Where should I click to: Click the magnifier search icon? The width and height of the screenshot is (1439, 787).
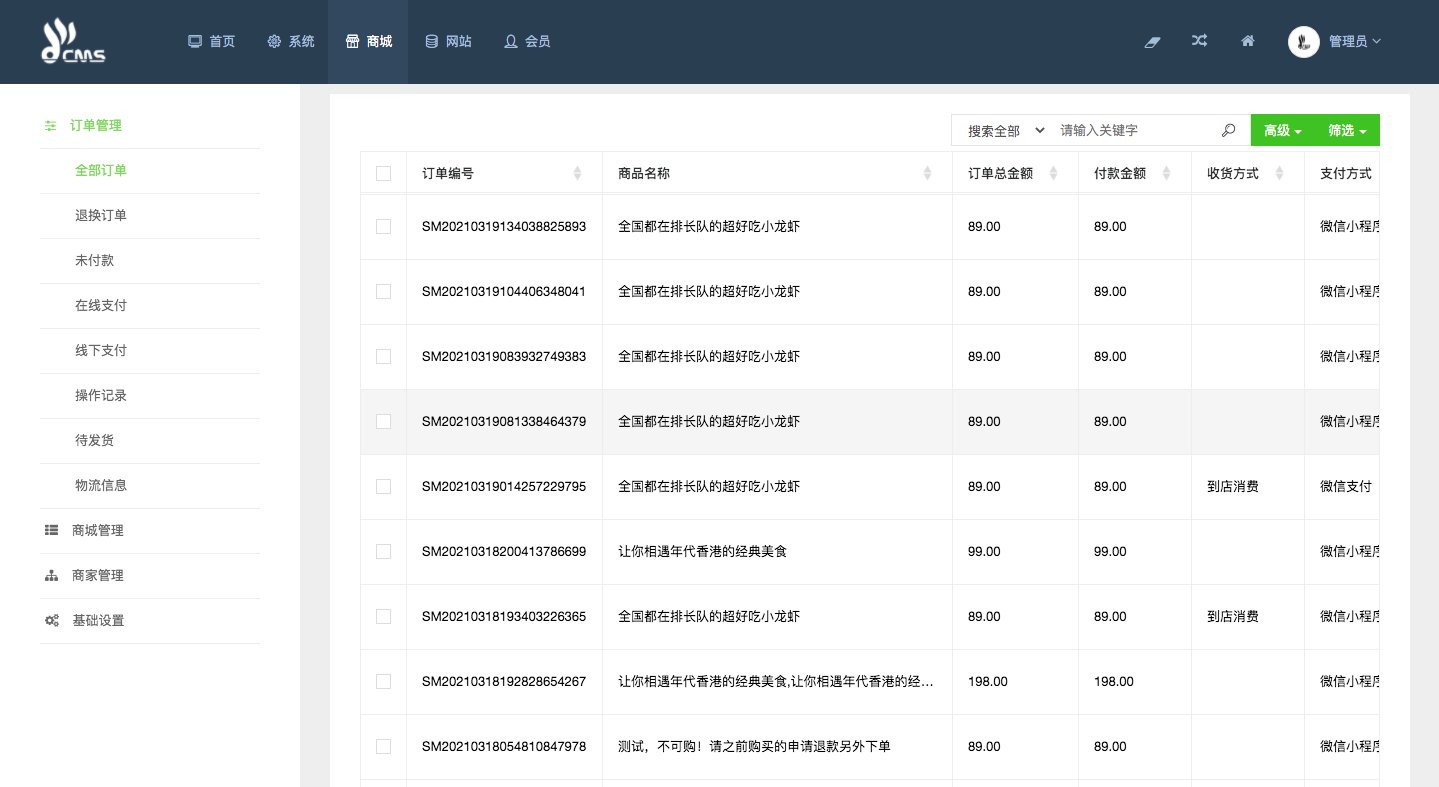[x=1229, y=130]
